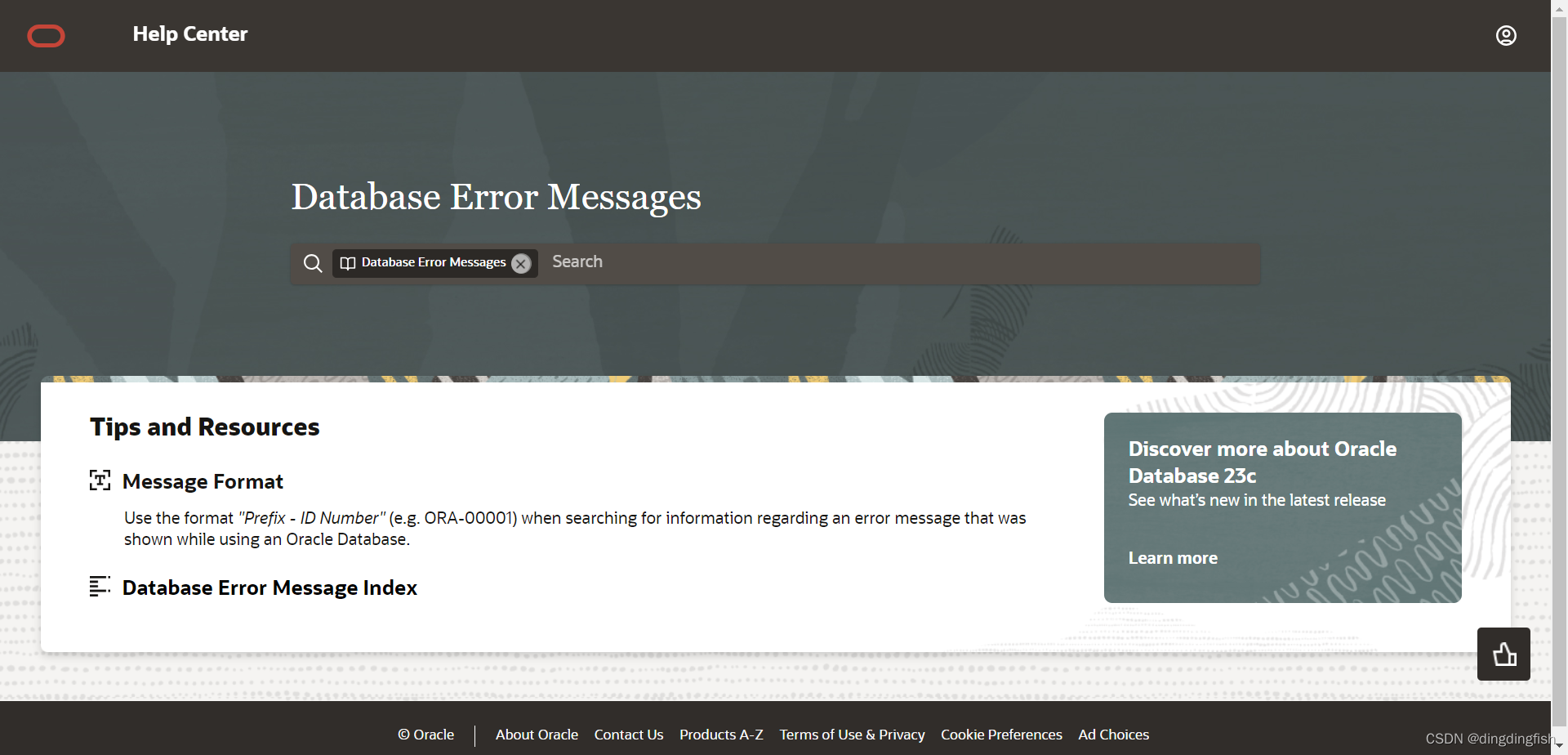Click the Database Error Messages page title
Viewport: 1568px width, 755px height.
(497, 197)
